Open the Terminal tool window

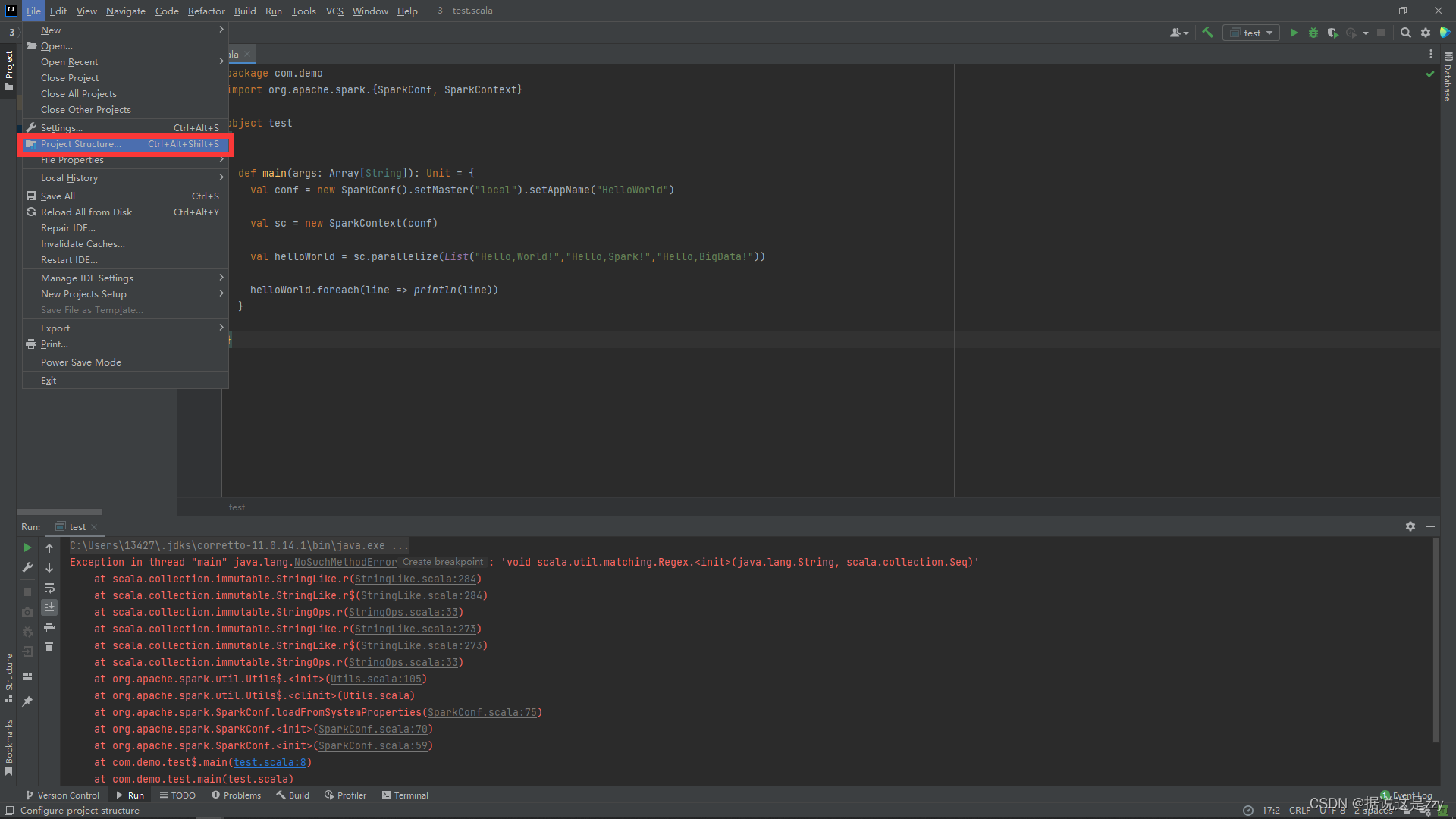pyautogui.click(x=405, y=795)
